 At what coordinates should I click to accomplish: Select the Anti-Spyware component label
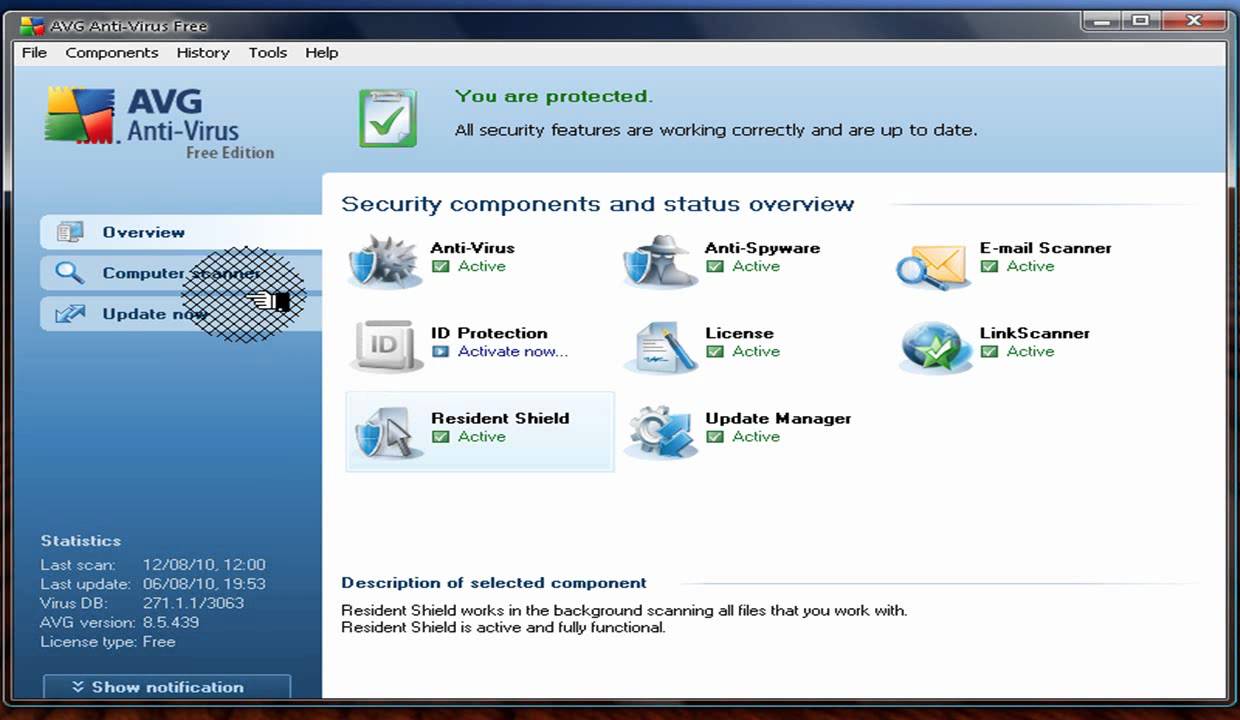[x=762, y=248]
